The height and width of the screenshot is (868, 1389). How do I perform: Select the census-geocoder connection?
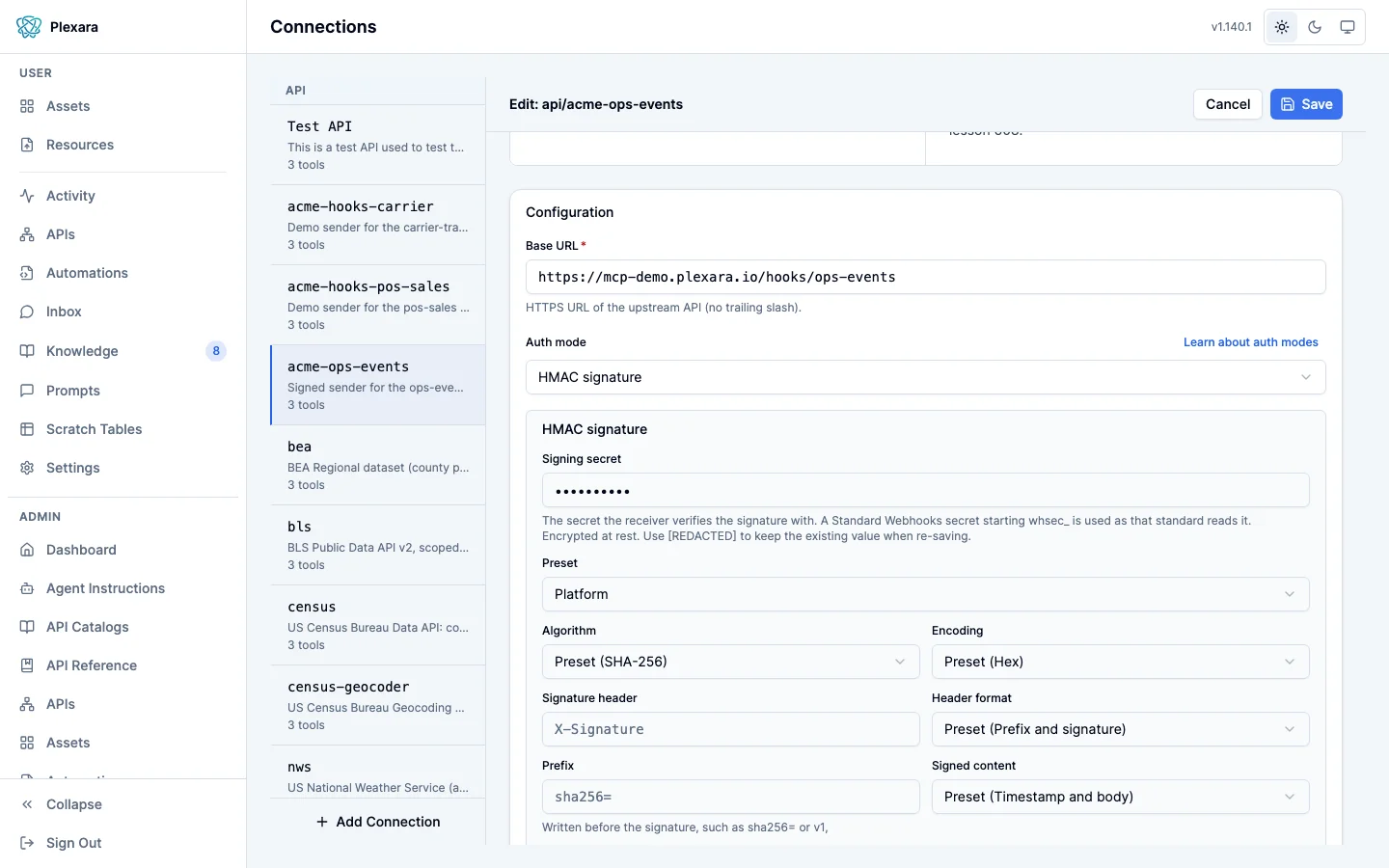(x=378, y=705)
